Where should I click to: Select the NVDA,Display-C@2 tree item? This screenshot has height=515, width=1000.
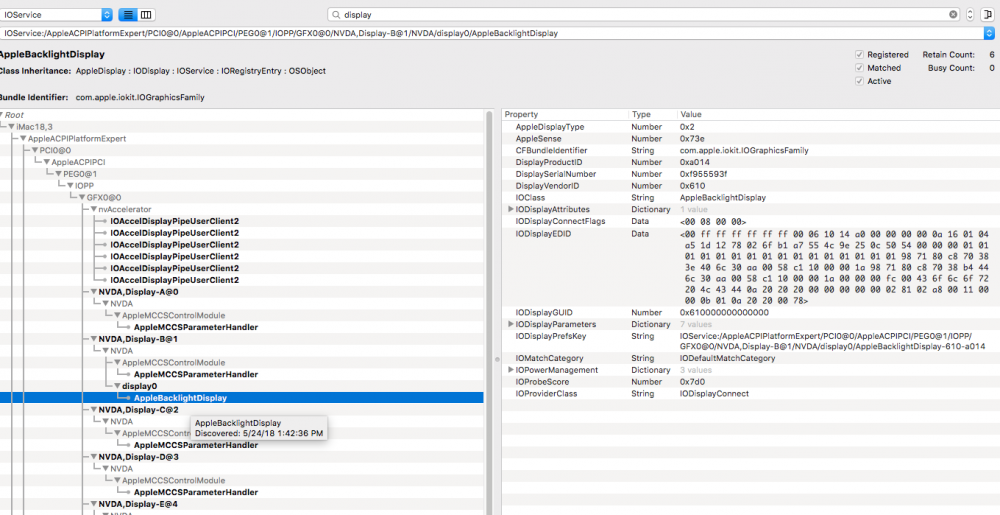pyautogui.click(x=138, y=410)
